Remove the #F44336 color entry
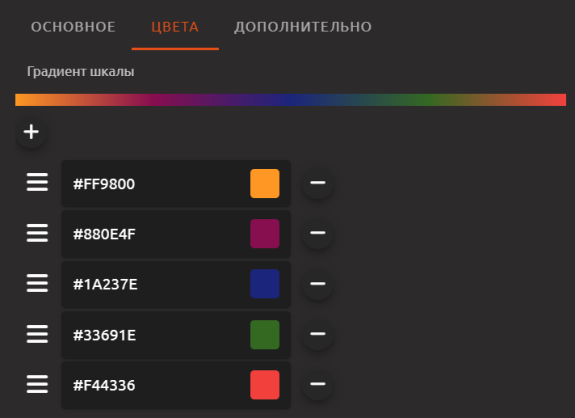This screenshot has height=418, width=575. tap(318, 384)
